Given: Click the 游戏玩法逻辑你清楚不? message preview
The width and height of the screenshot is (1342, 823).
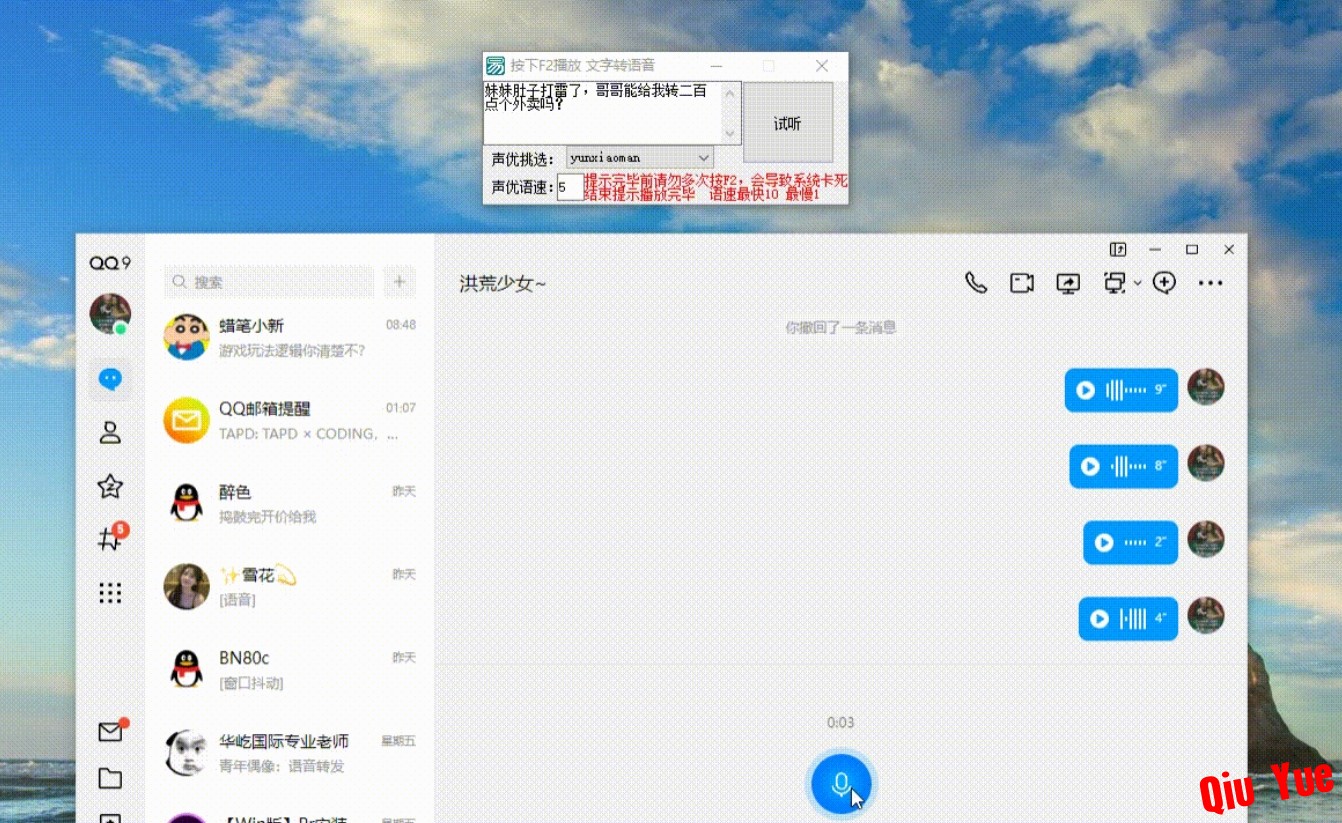Looking at the screenshot, I should pyautogui.click(x=292, y=351).
